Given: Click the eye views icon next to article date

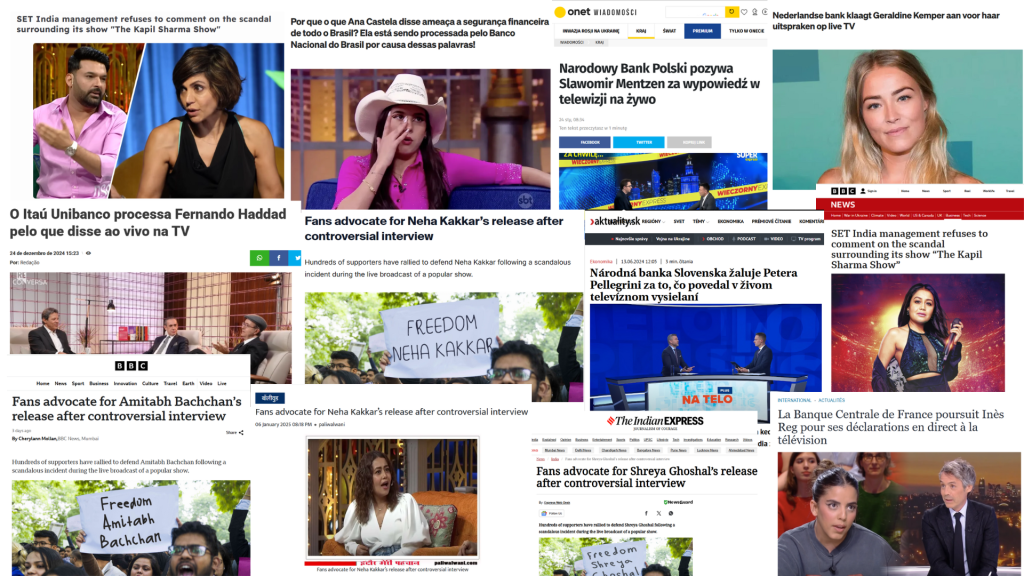Looking at the screenshot, I should point(88,253).
